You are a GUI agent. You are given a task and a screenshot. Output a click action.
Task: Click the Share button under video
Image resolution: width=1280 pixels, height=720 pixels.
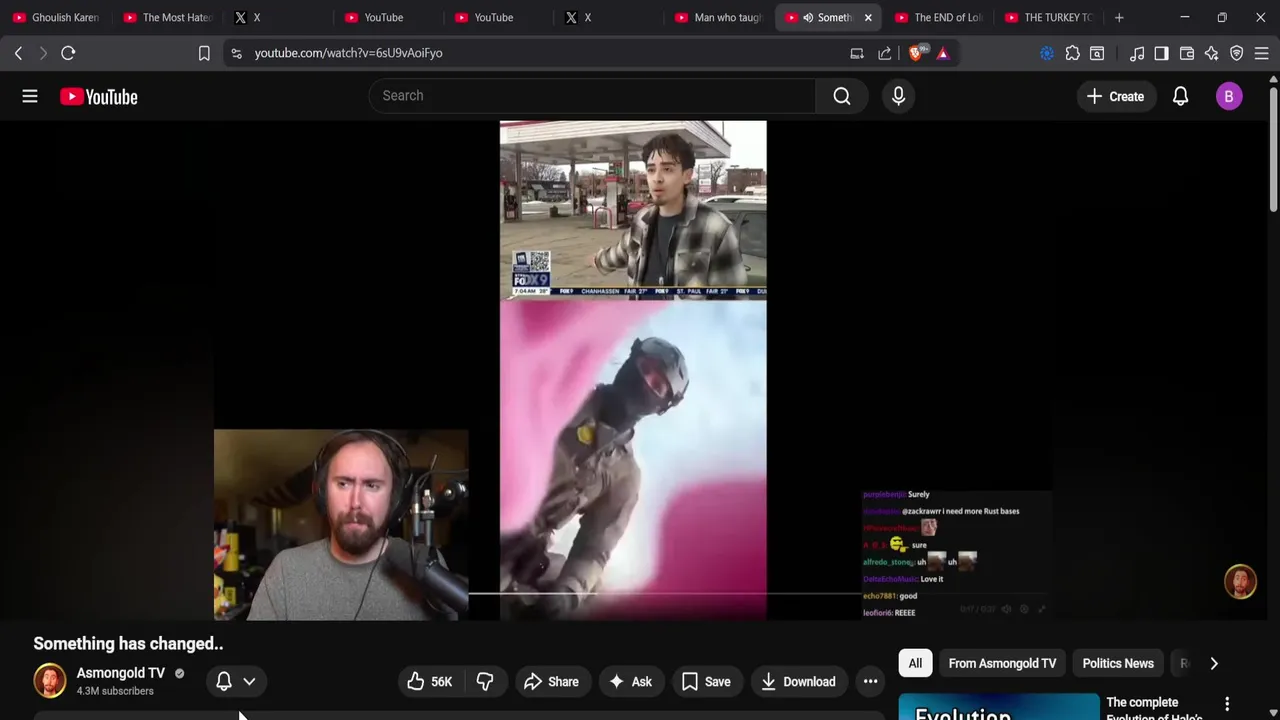[x=551, y=681]
